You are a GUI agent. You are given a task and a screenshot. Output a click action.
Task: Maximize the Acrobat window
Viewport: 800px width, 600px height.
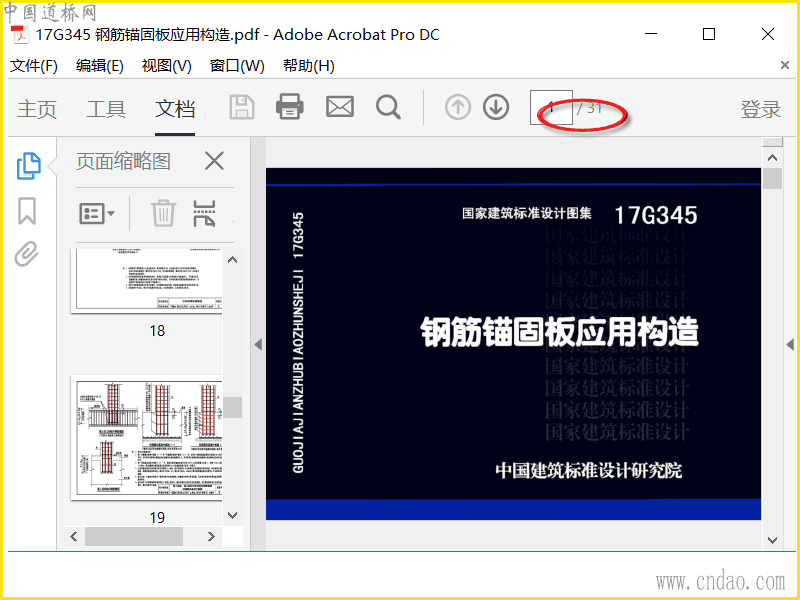709,34
